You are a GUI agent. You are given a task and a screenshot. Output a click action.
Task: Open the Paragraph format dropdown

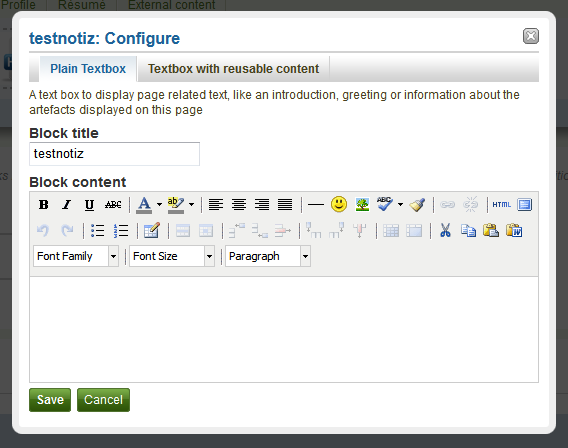point(268,256)
